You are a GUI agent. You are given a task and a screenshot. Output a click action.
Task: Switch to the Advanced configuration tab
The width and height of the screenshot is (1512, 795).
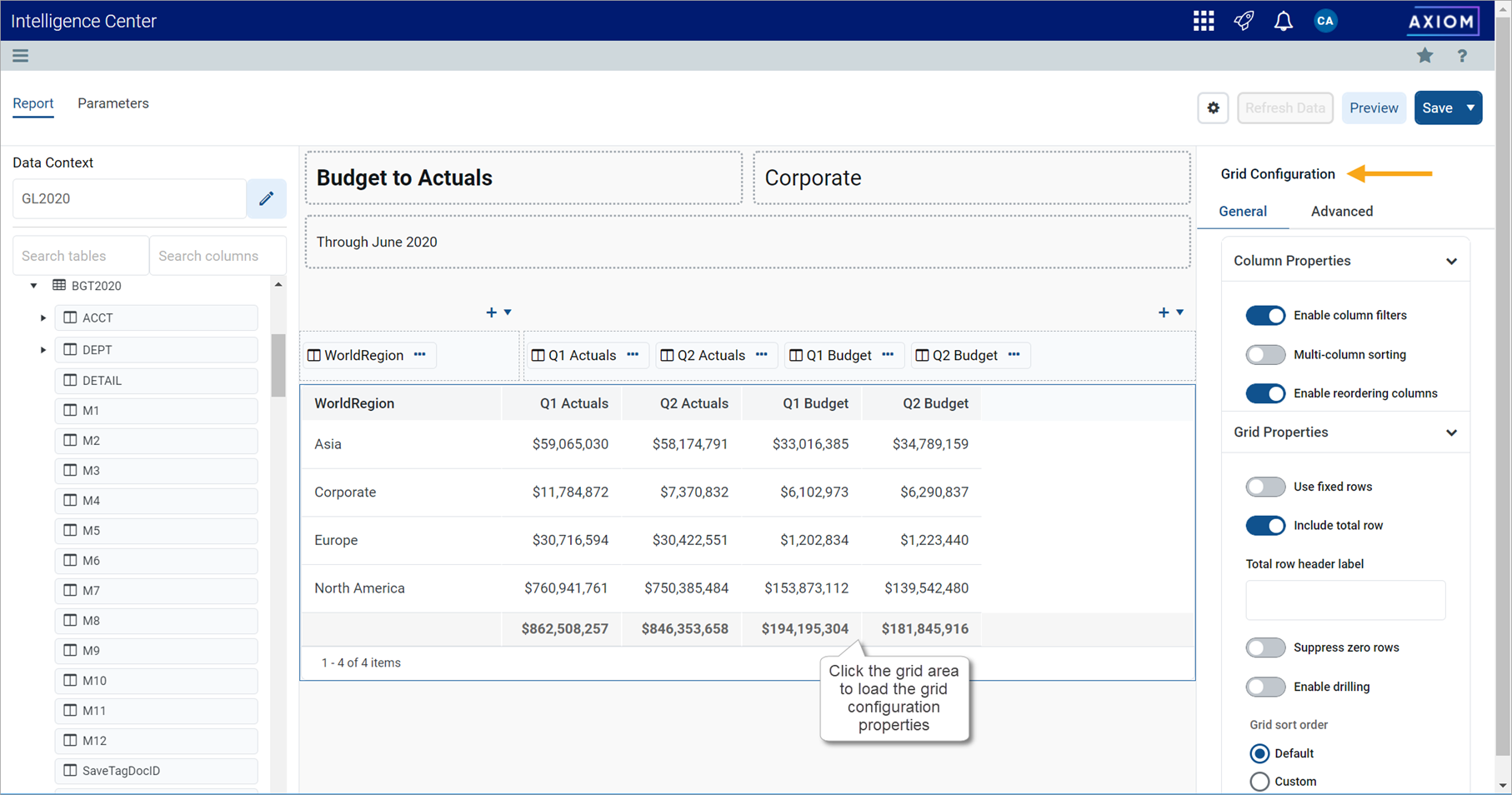[1341, 212]
